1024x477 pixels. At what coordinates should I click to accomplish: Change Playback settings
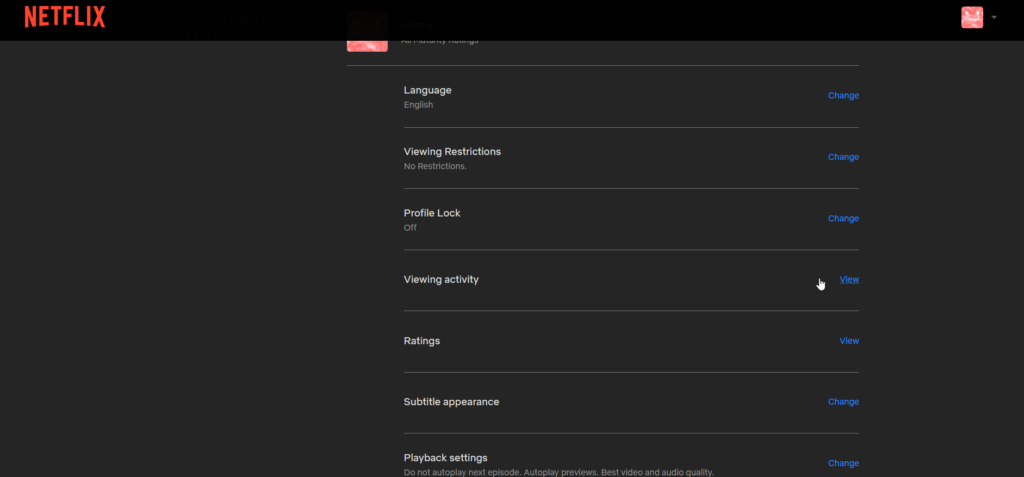point(843,463)
